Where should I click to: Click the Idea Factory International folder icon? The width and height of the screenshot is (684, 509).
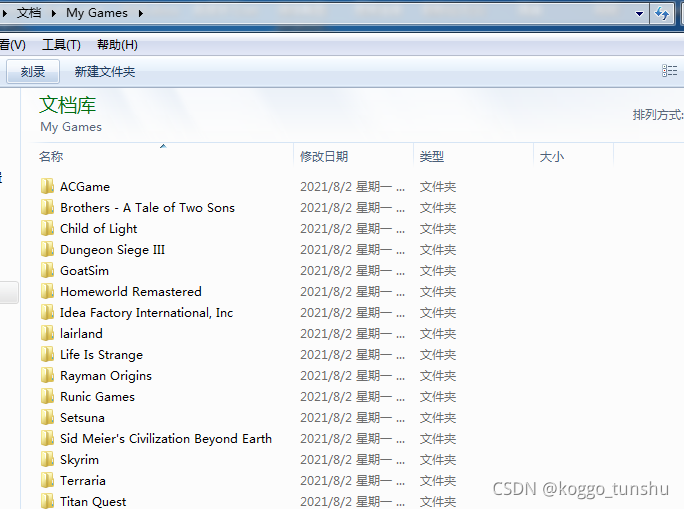[x=47, y=312]
